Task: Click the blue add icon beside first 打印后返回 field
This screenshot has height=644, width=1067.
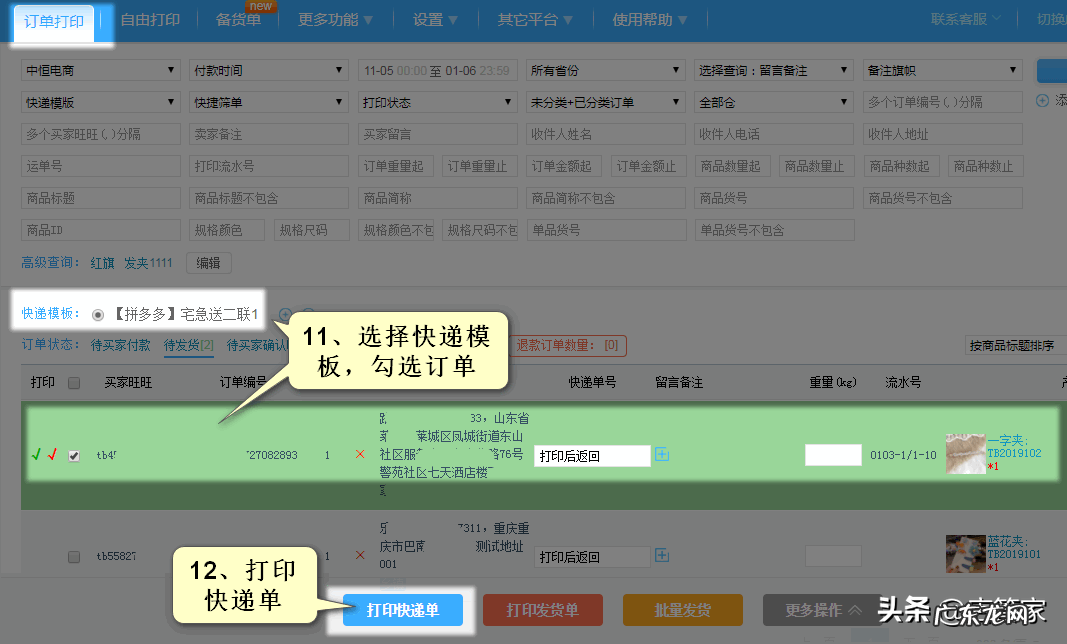Action: [662, 455]
